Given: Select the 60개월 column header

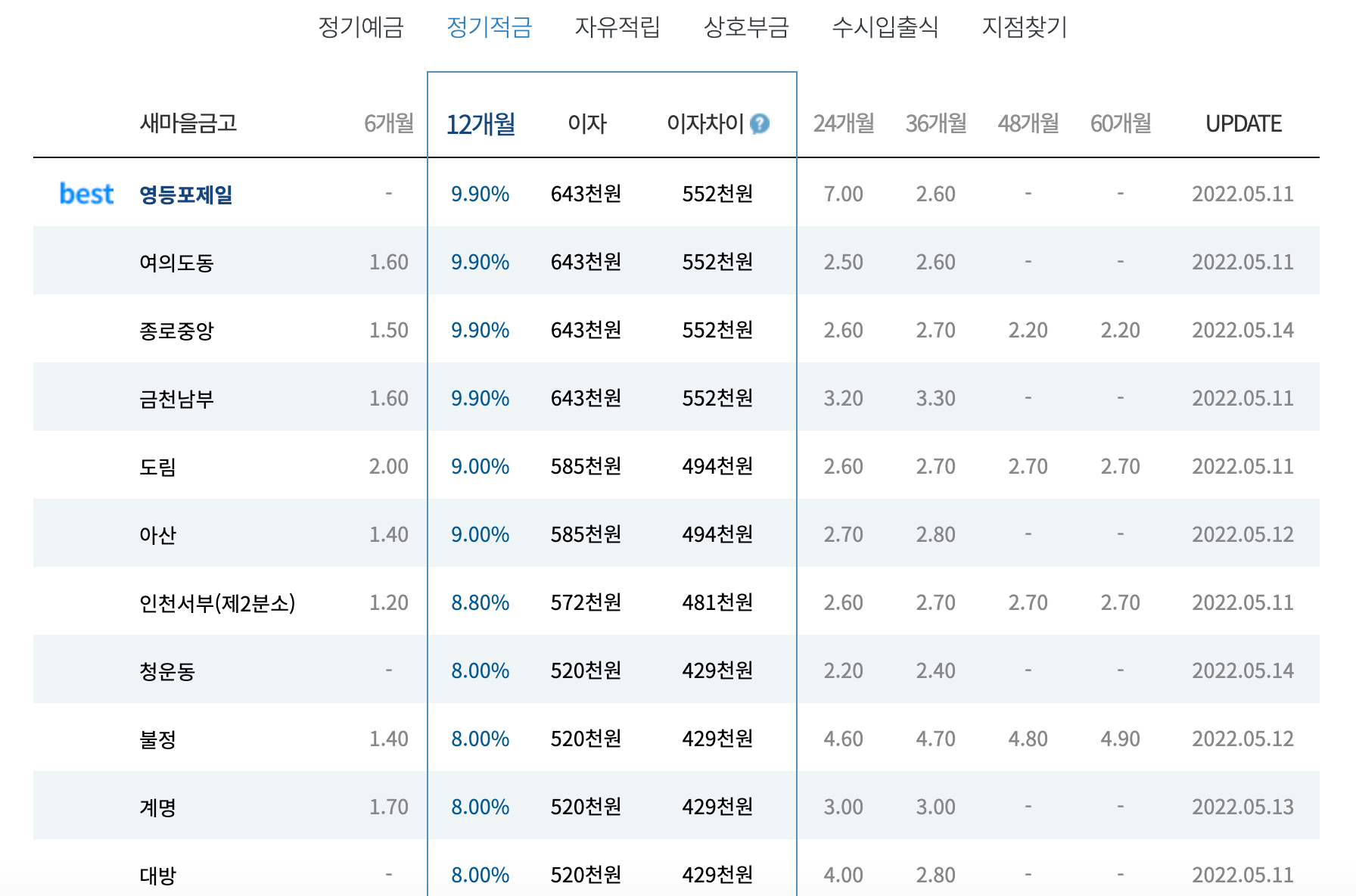Looking at the screenshot, I should 1121,123.
